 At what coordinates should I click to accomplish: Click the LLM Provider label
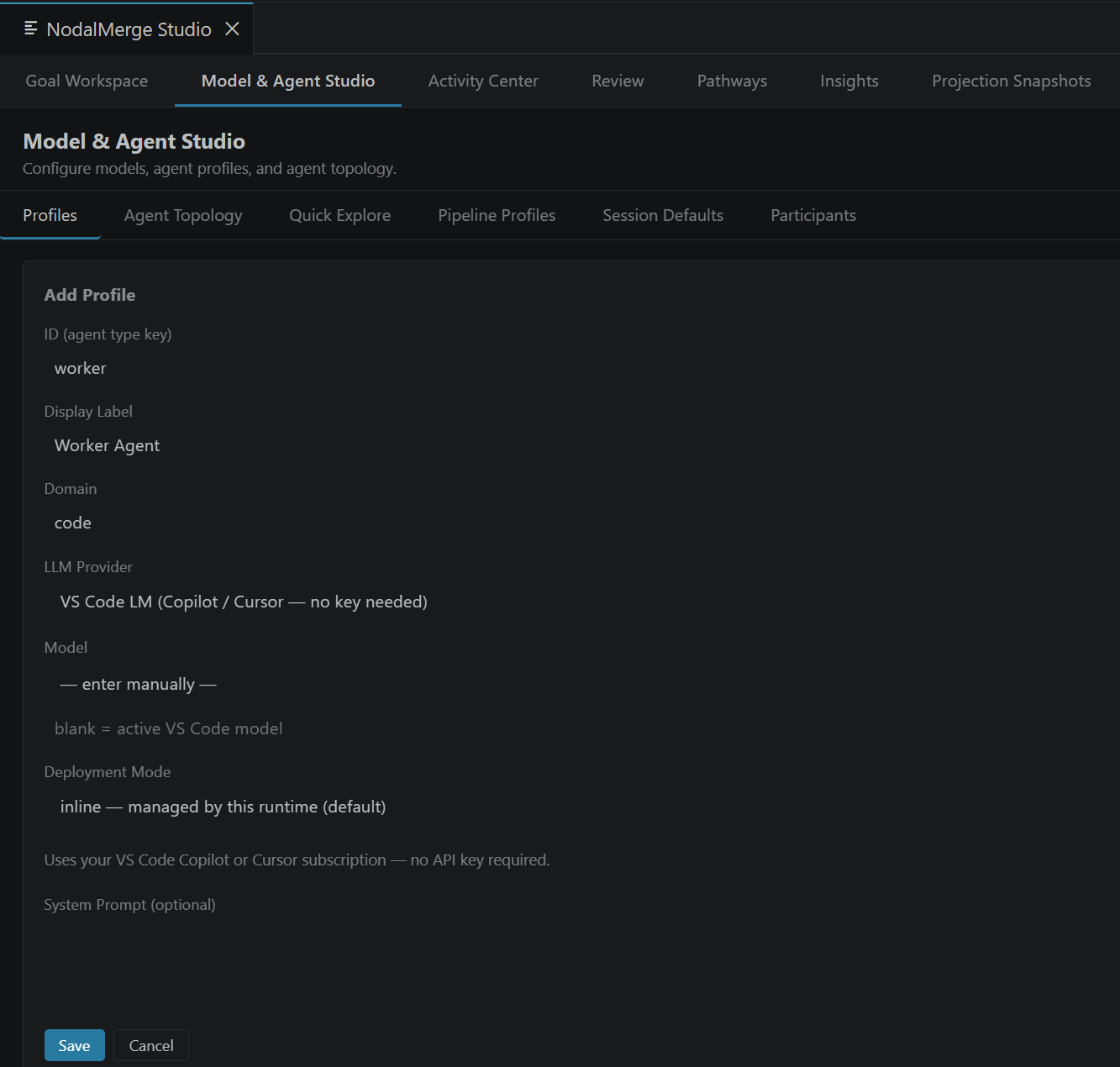(x=88, y=567)
